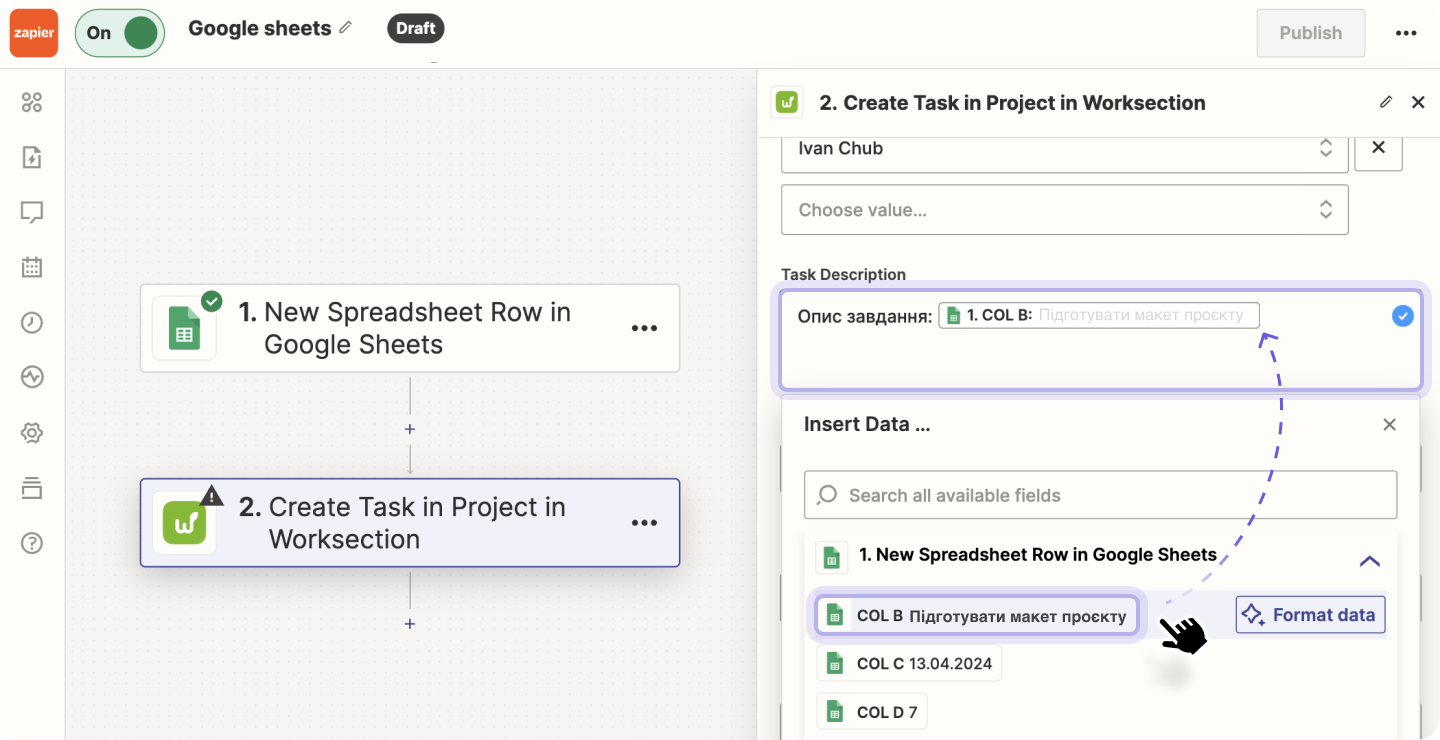Open the three-dot menu on step 2

644,522
